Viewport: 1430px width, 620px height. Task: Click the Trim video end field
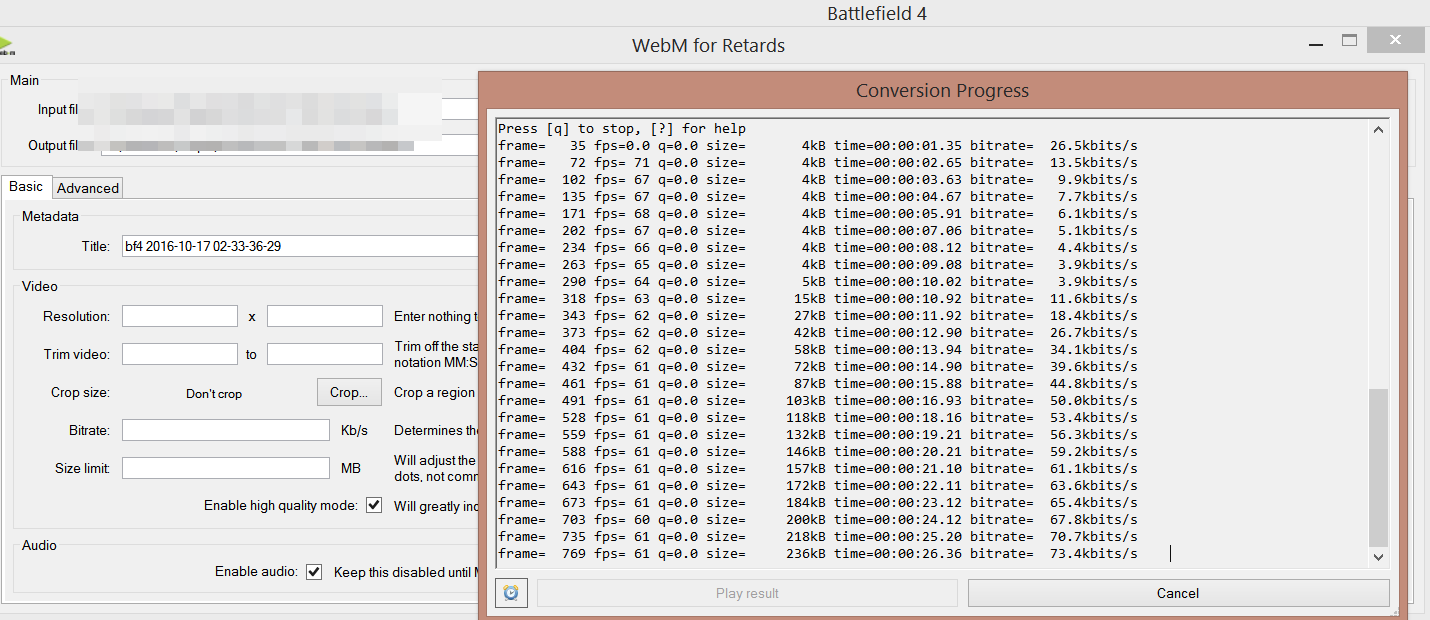point(325,354)
